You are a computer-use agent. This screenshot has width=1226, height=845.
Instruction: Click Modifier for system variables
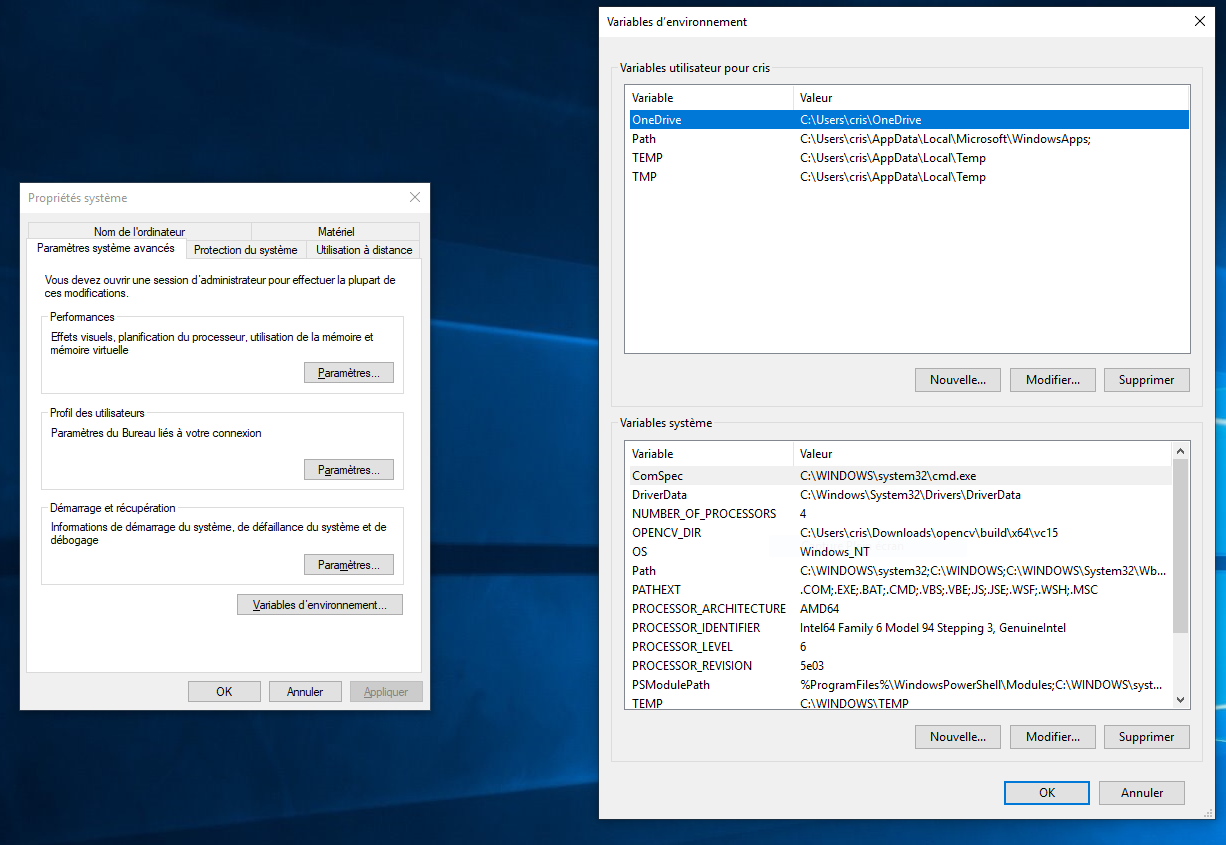[x=1052, y=737]
